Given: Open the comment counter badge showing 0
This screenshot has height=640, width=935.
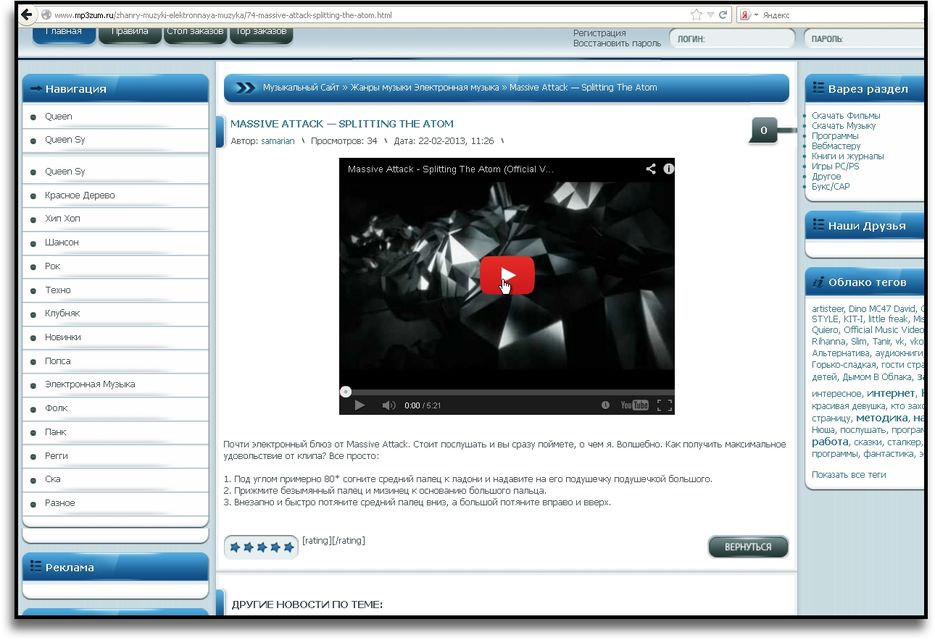Looking at the screenshot, I should pyautogui.click(x=763, y=130).
